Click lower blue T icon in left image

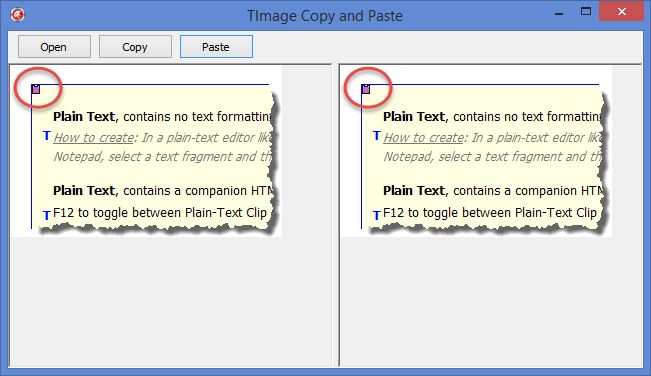(x=46, y=215)
